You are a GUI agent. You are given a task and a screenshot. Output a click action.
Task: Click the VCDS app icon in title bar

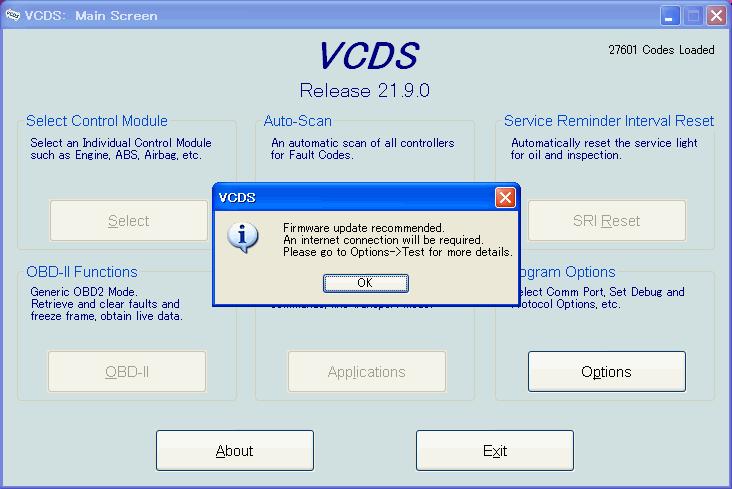[13, 15]
